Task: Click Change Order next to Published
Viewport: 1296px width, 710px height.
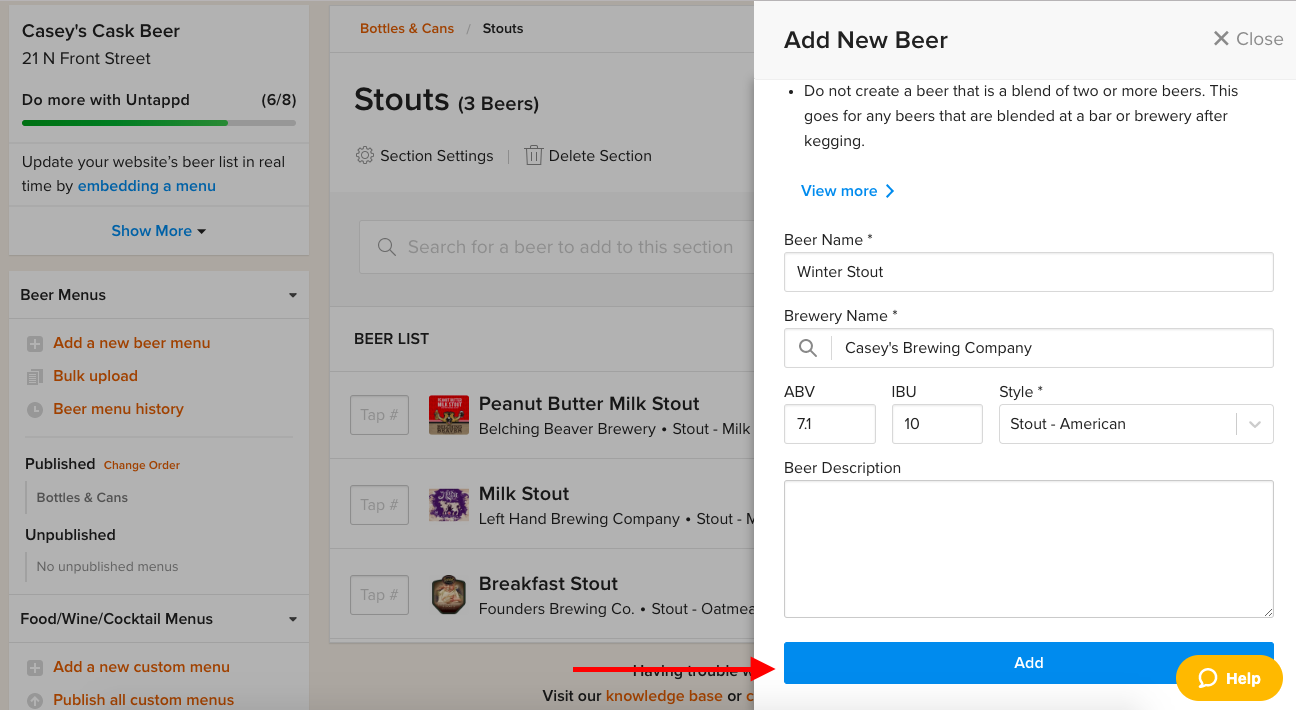Action: 142,465
